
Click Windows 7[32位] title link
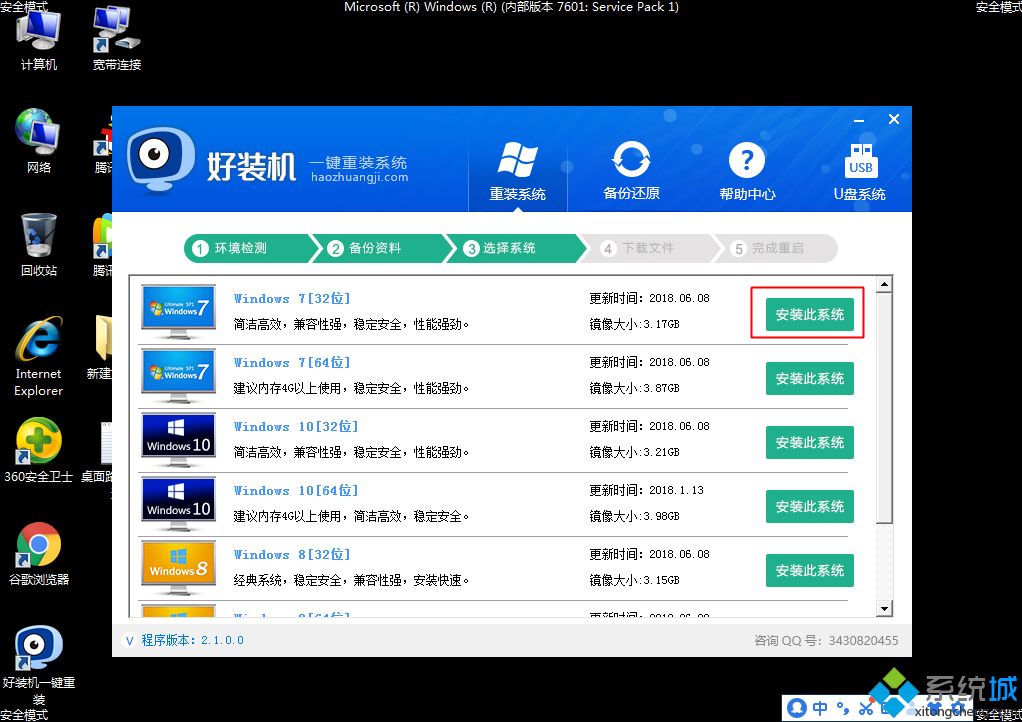click(292, 298)
